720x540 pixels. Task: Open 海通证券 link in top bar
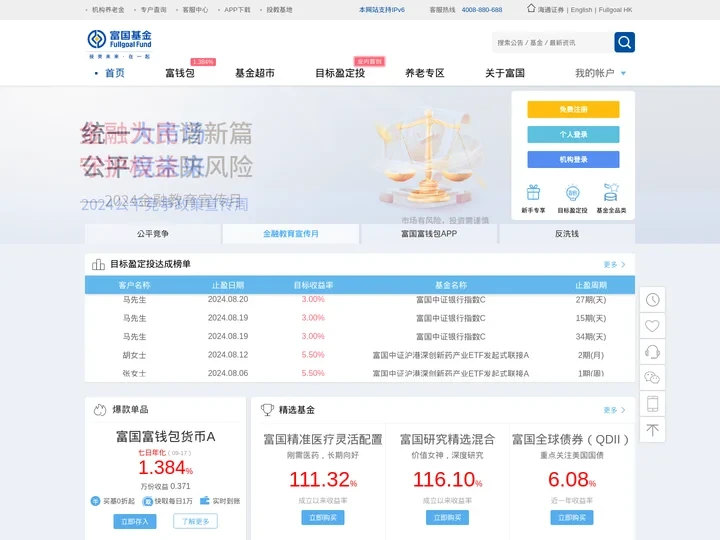click(551, 10)
